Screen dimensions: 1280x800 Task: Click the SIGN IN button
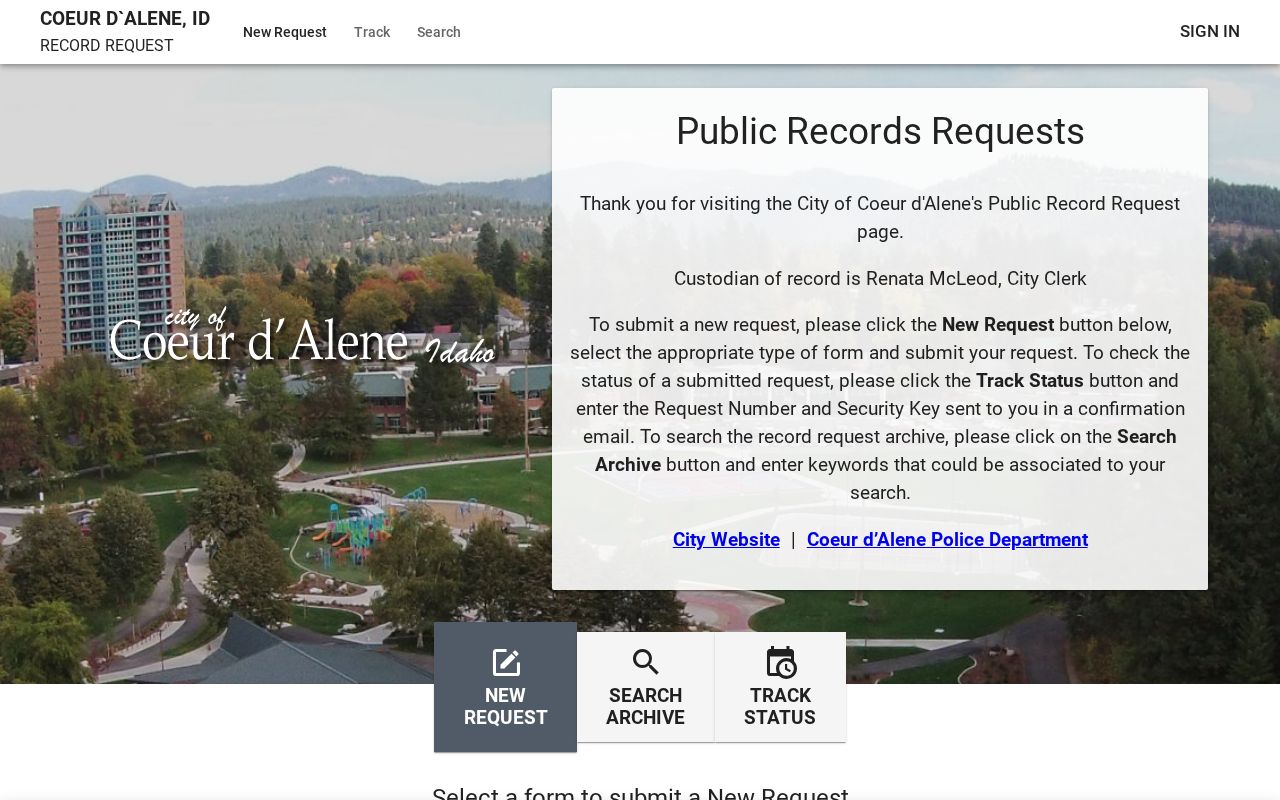click(1210, 31)
